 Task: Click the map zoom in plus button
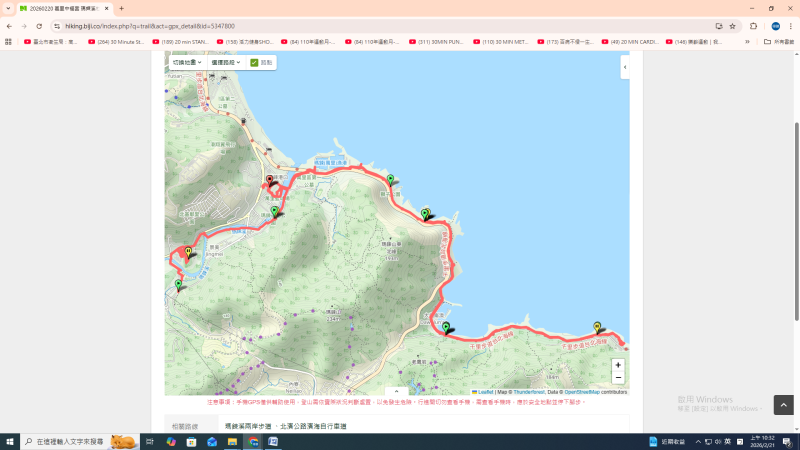618,365
